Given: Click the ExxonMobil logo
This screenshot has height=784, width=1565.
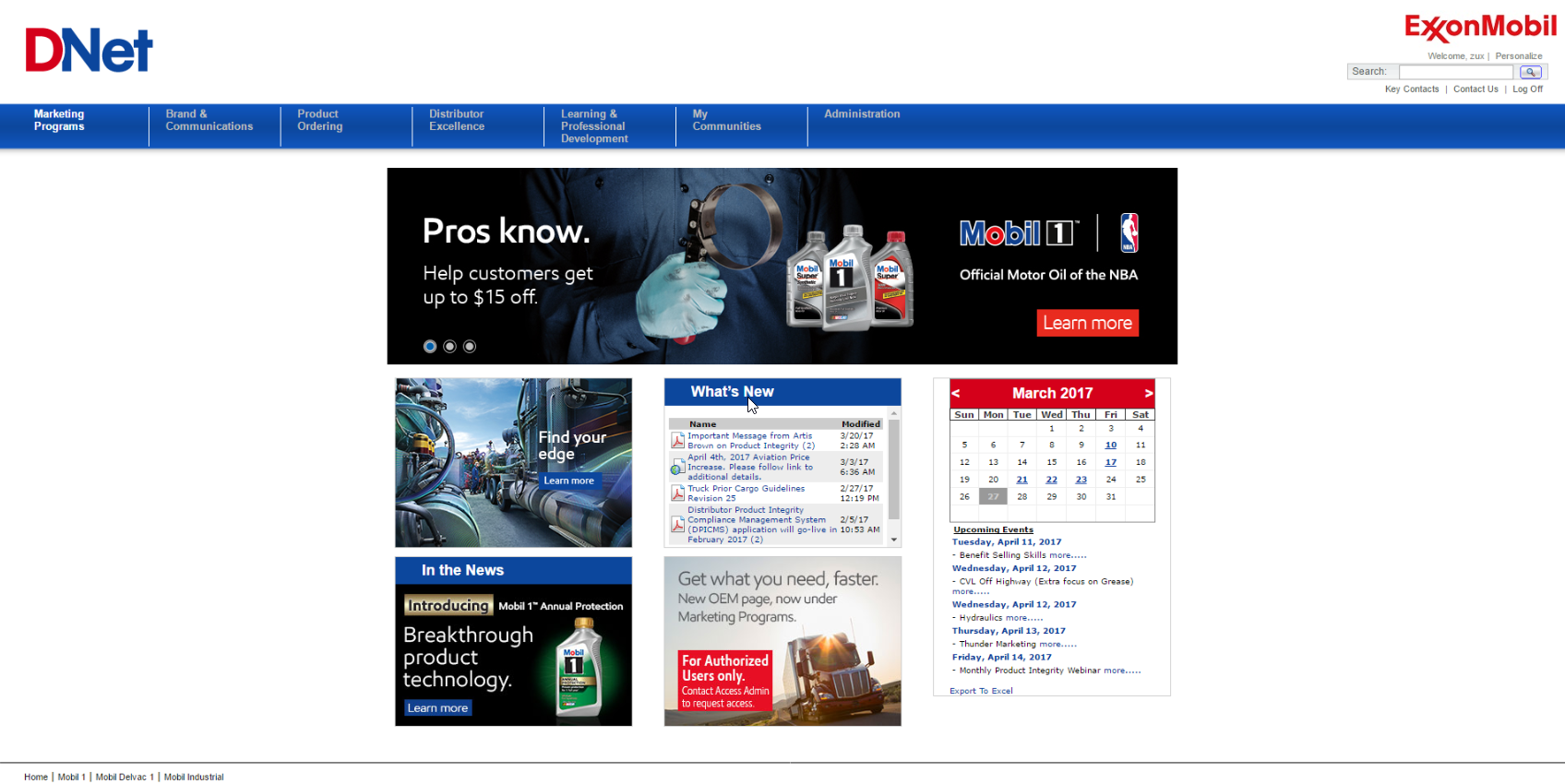Looking at the screenshot, I should click(1480, 28).
